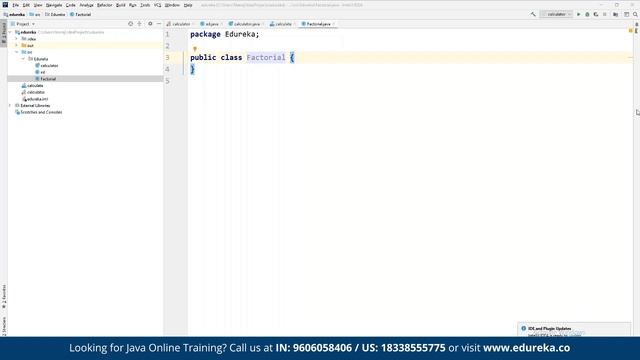This screenshot has width=640, height=360.
Task: Expand the out folder node
Action: 17,45
